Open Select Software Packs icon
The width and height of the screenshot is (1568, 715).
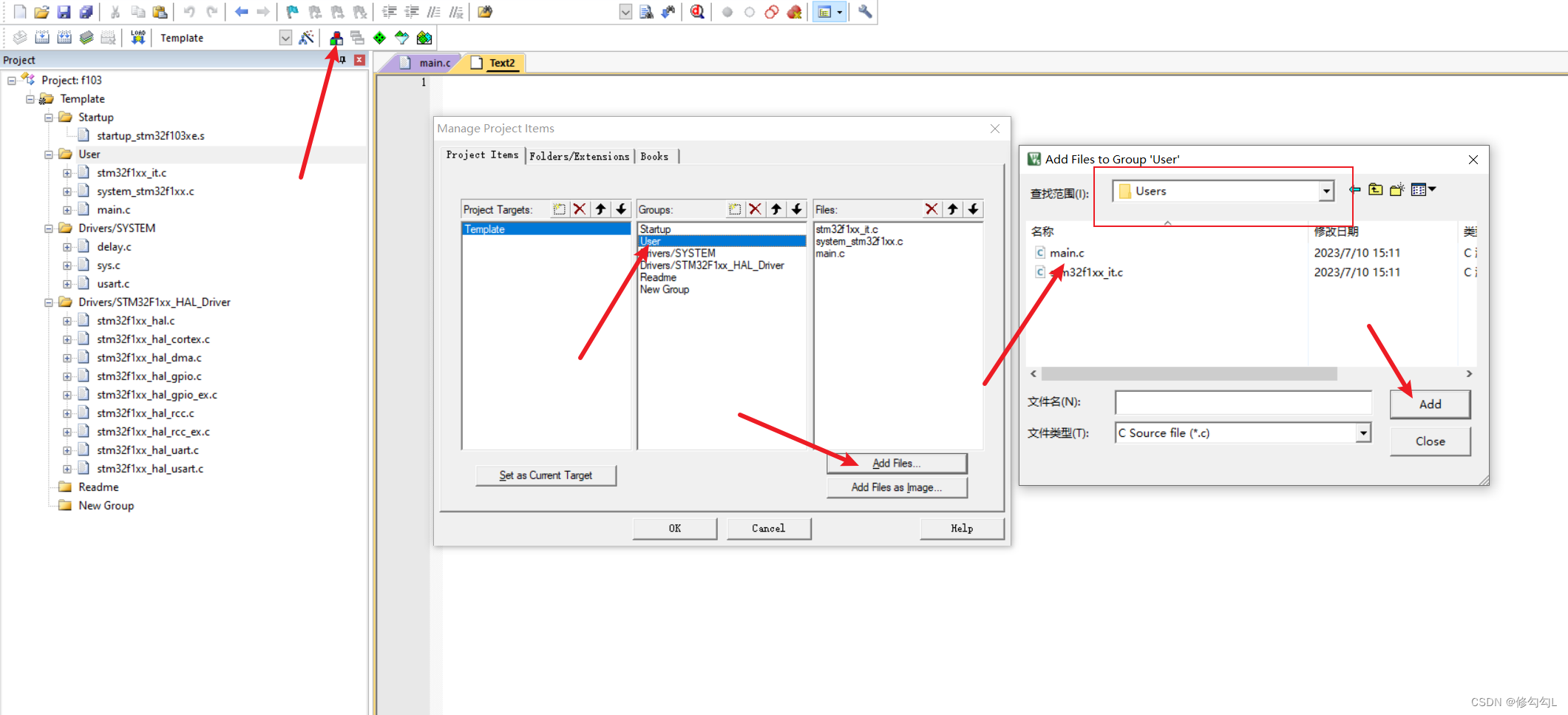pyautogui.click(x=402, y=38)
